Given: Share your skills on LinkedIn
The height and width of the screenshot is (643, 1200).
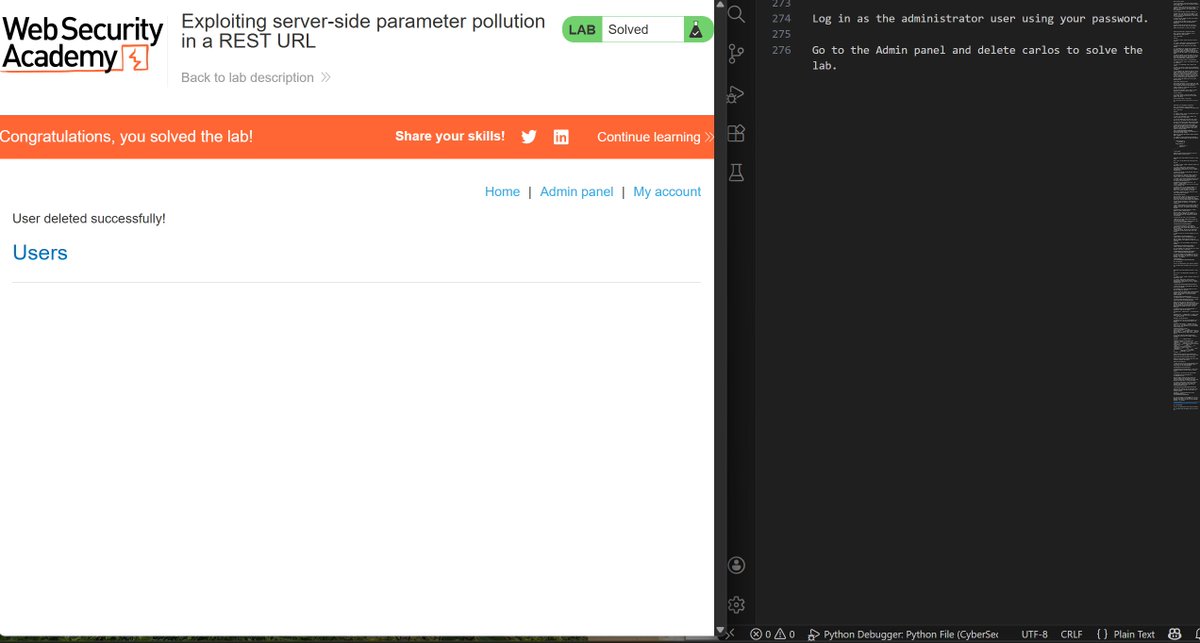Looking at the screenshot, I should coord(561,136).
